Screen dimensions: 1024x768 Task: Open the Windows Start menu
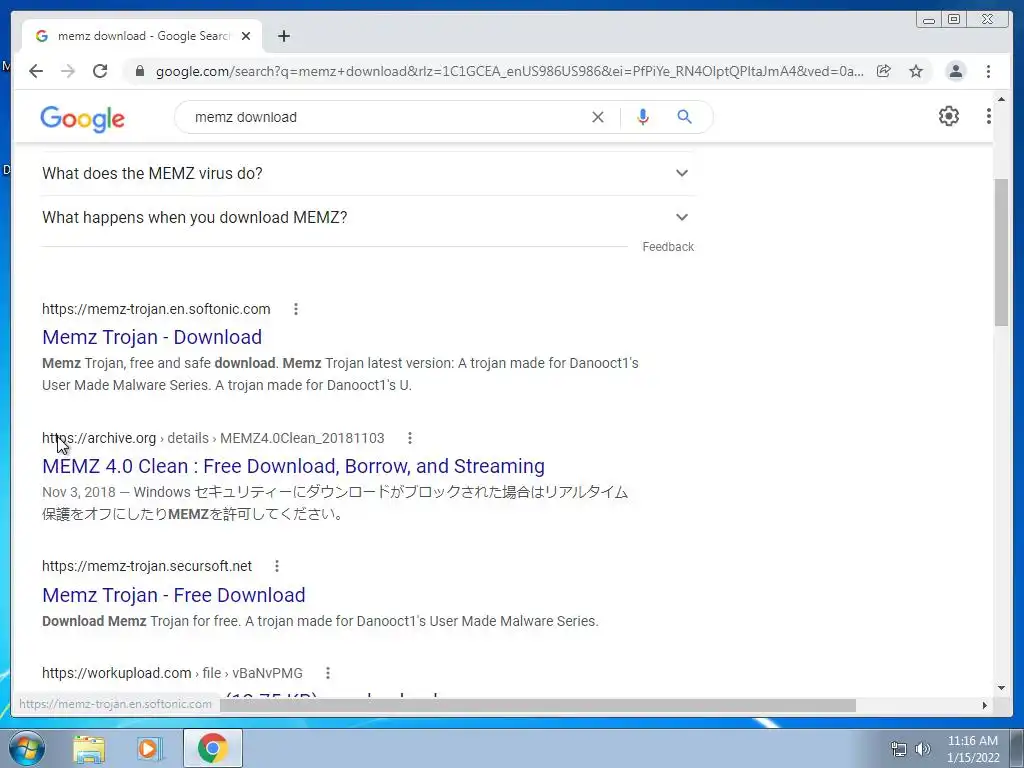pos(27,748)
